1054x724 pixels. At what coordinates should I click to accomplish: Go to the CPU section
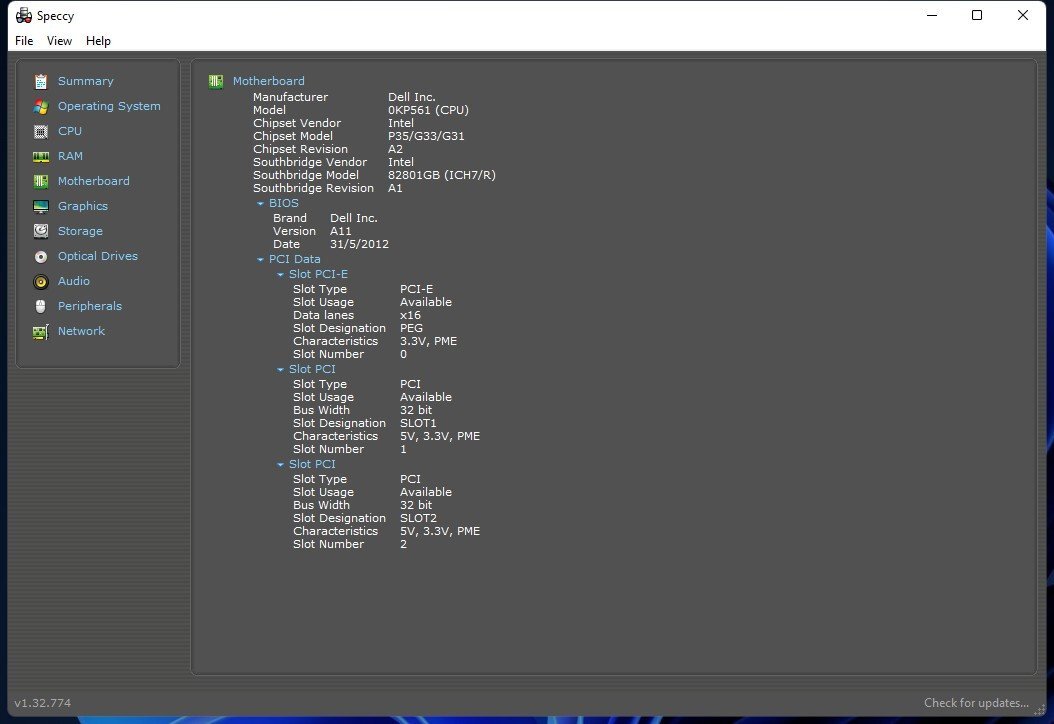(x=70, y=130)
